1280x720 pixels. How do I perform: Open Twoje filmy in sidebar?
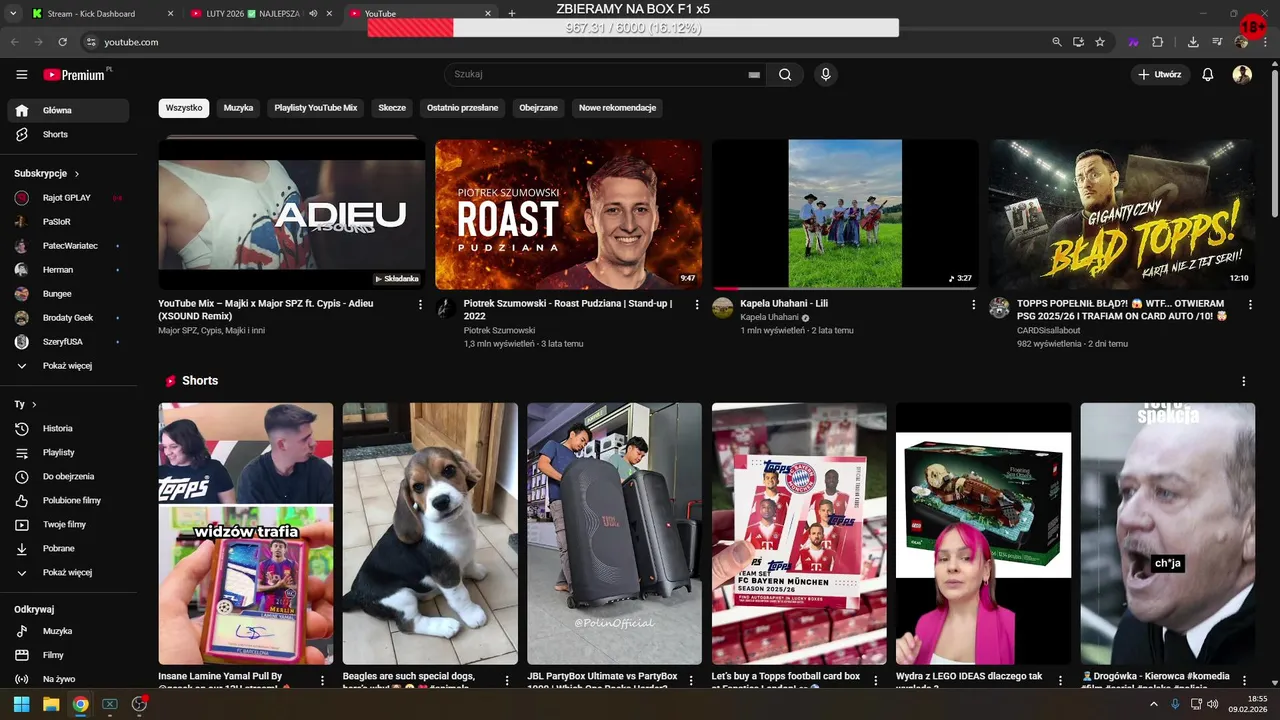68,525
